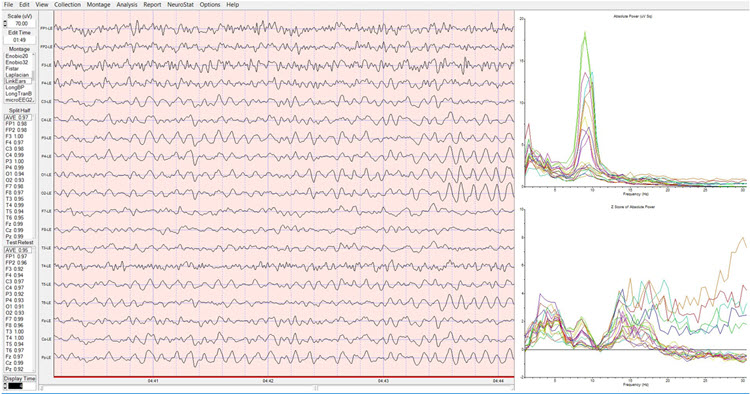Open the NeuroStat menu

click(180, 5)
